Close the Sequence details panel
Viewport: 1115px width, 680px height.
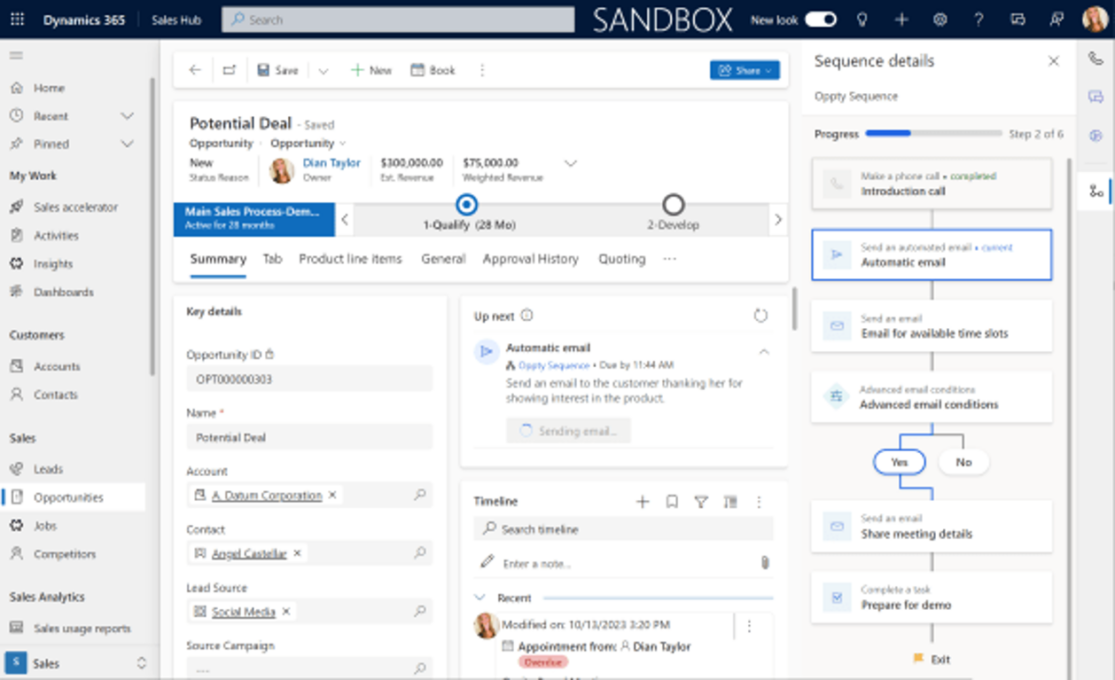coord(1053,61)
